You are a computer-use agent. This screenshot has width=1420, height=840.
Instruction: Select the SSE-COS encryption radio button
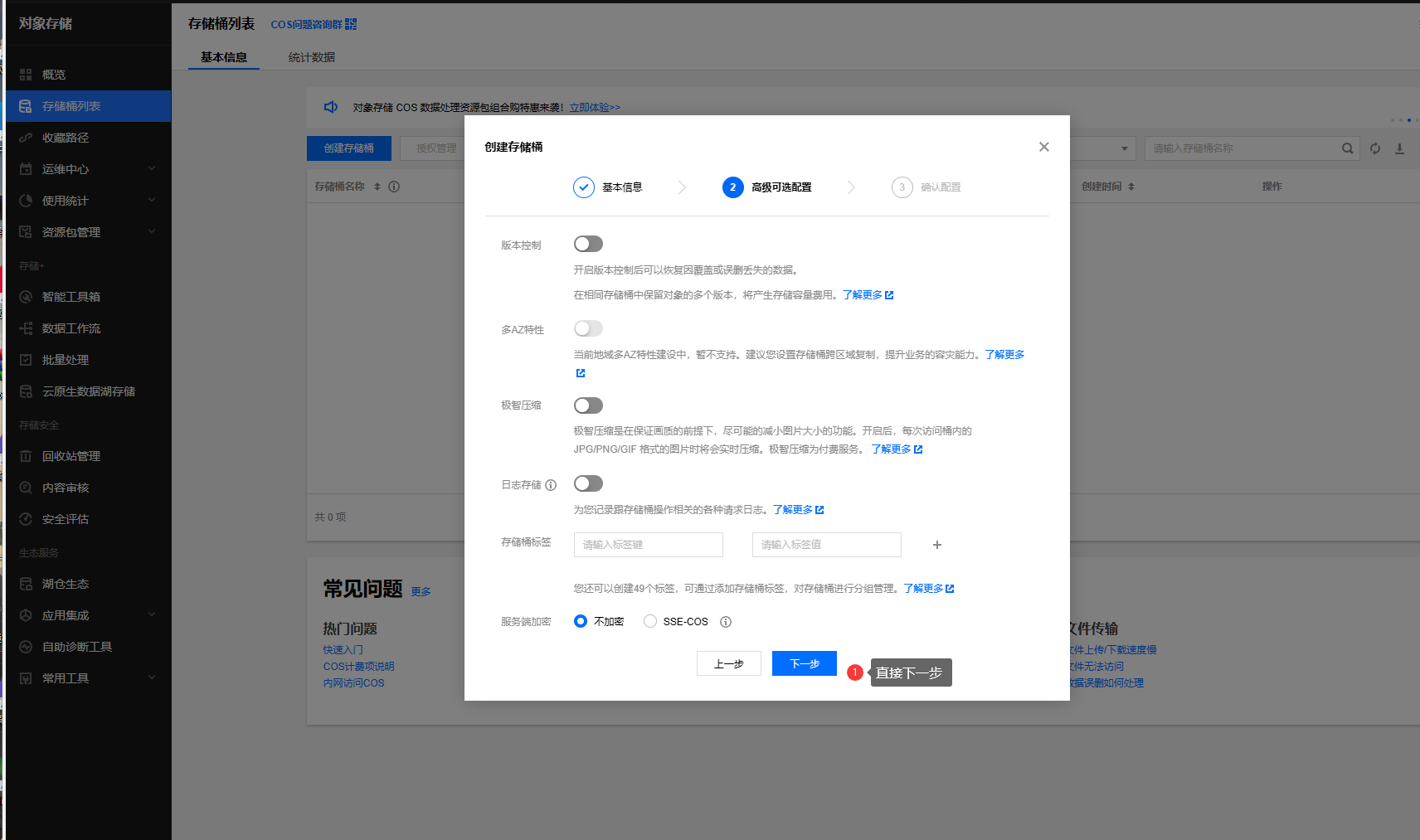650,621
